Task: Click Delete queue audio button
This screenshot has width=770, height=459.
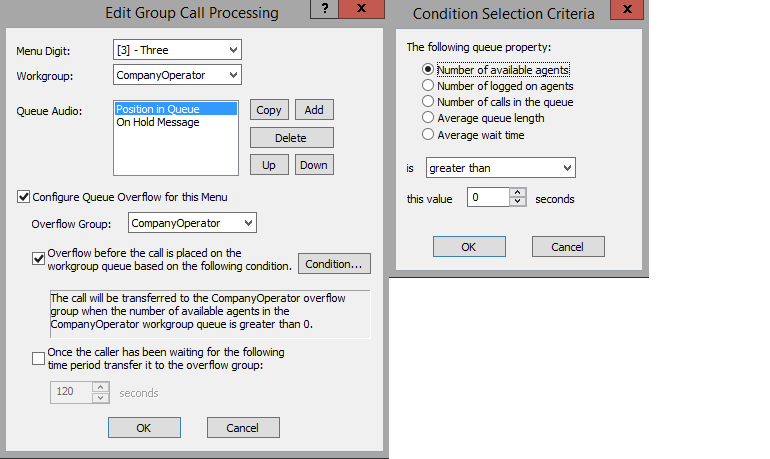Action: (x=291, y=138)
